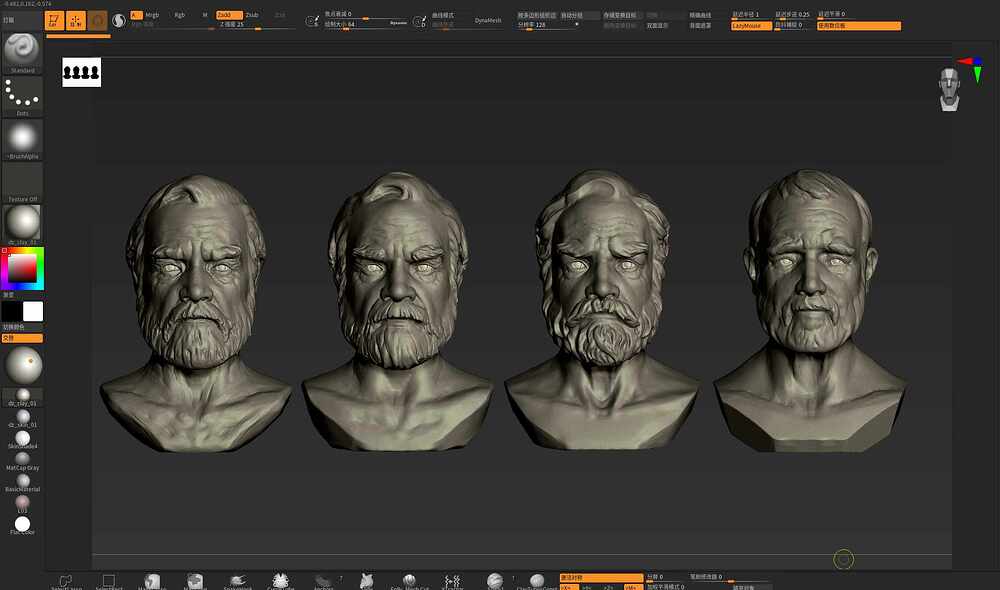
Task: Open the BrushAlpha alpha selector
Action: point(22,140)
